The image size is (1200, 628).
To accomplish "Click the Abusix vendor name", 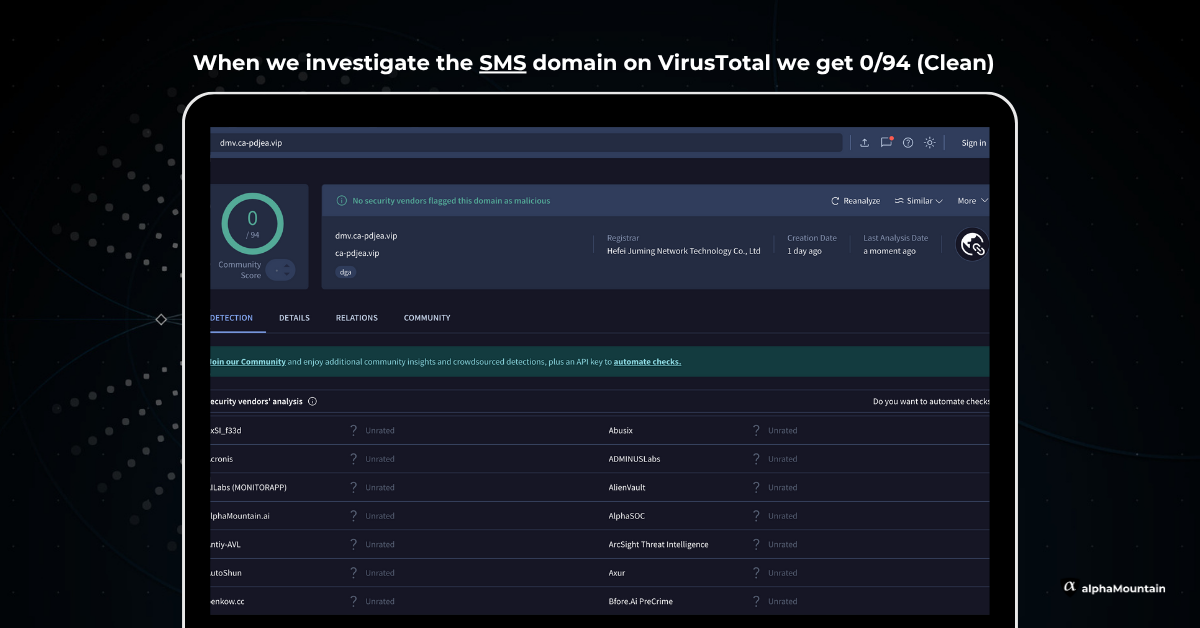I will [x=621, y=431].
